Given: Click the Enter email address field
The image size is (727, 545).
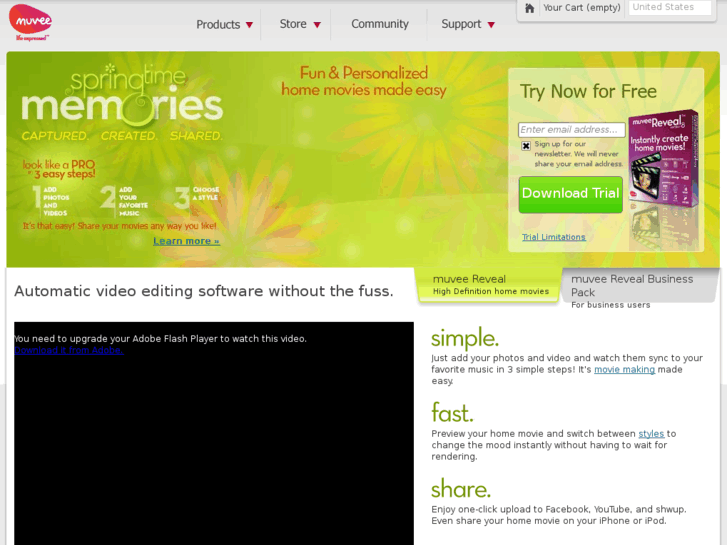Looking at the screenshot, I should (571, 129).
